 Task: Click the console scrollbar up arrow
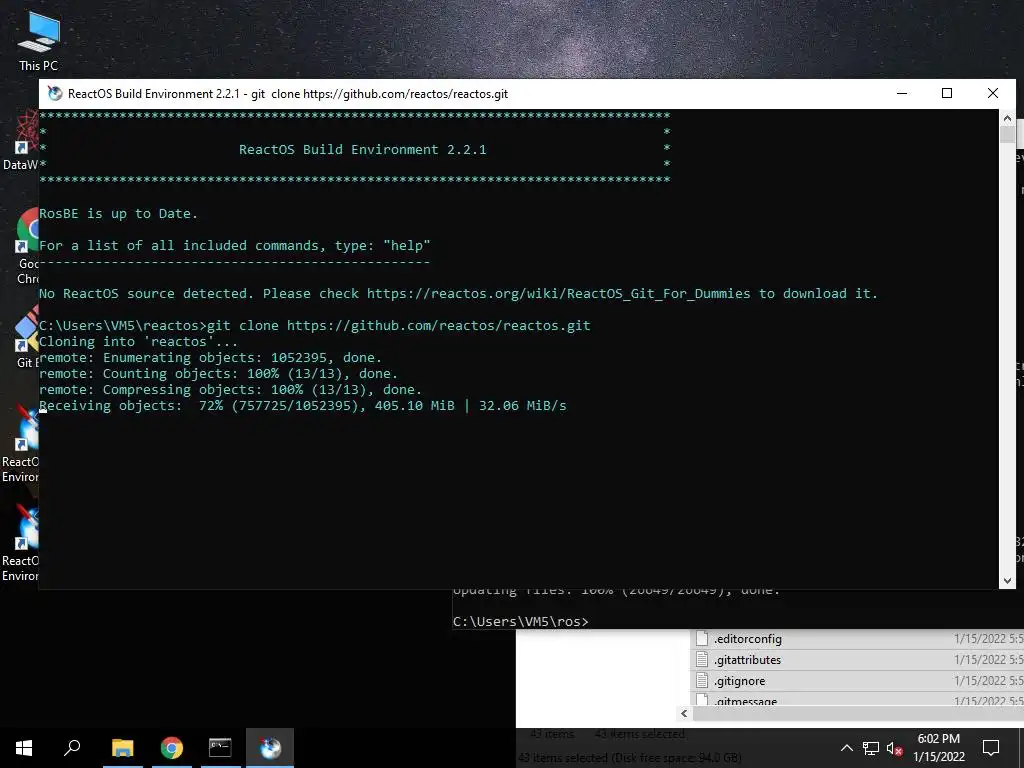pos(1007,118)
